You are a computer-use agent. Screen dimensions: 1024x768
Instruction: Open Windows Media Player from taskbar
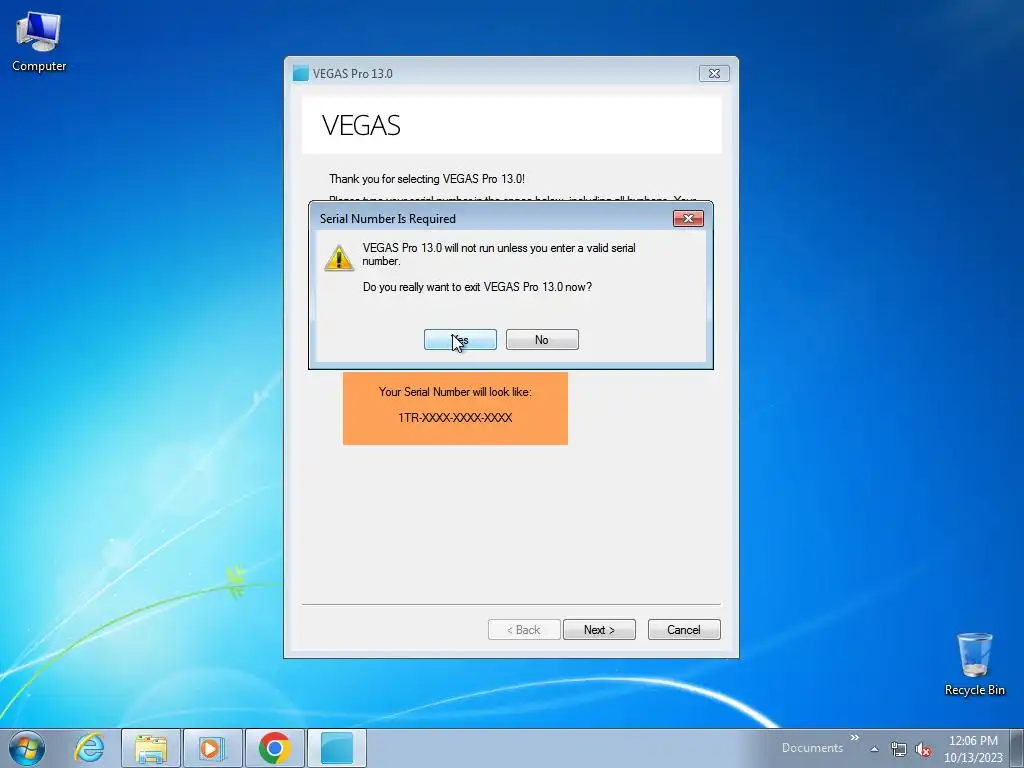click(x=212, y=748)
